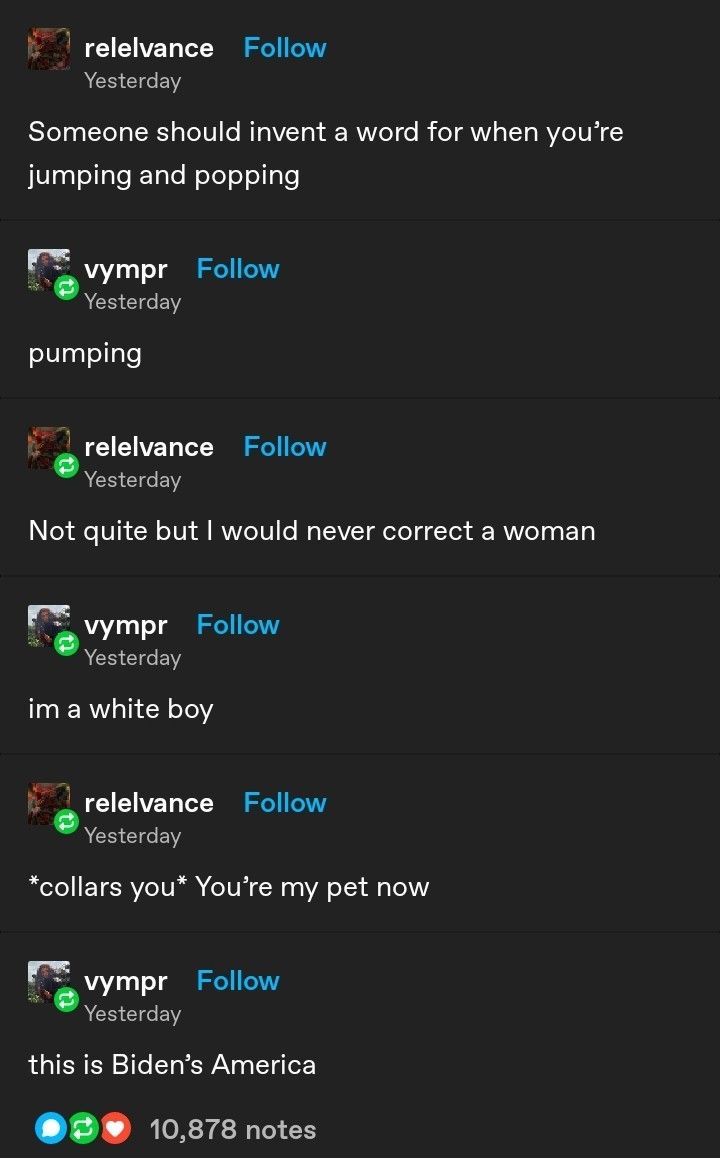
Task: Click reblog badge on 'Biden's America' post avatar
Action: click(x=66, y=1000)
